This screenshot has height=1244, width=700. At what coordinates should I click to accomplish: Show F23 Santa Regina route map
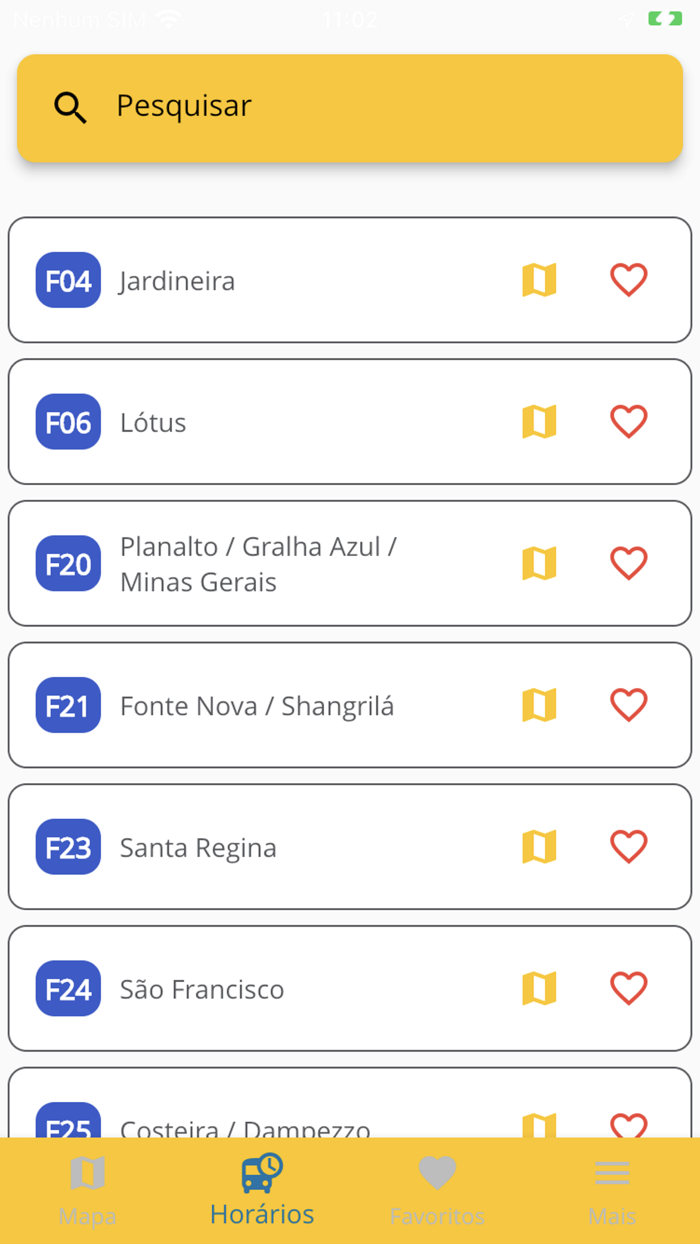click(x=539, y=848)
